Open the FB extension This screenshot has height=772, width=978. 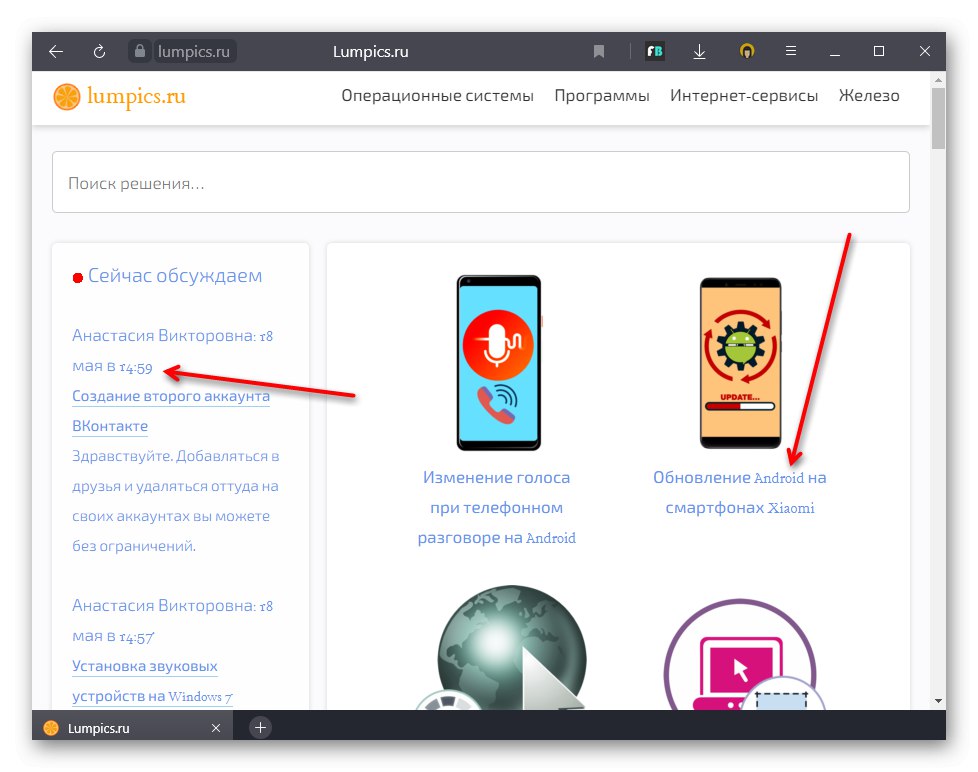click(654, 51)
